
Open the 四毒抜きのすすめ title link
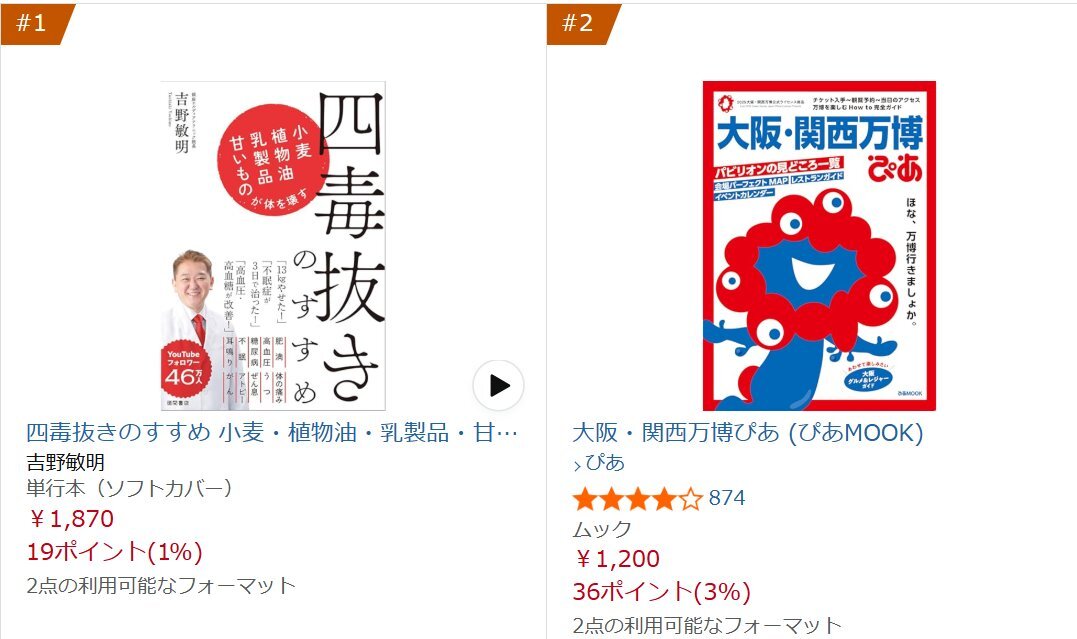(x=272, y=433)
